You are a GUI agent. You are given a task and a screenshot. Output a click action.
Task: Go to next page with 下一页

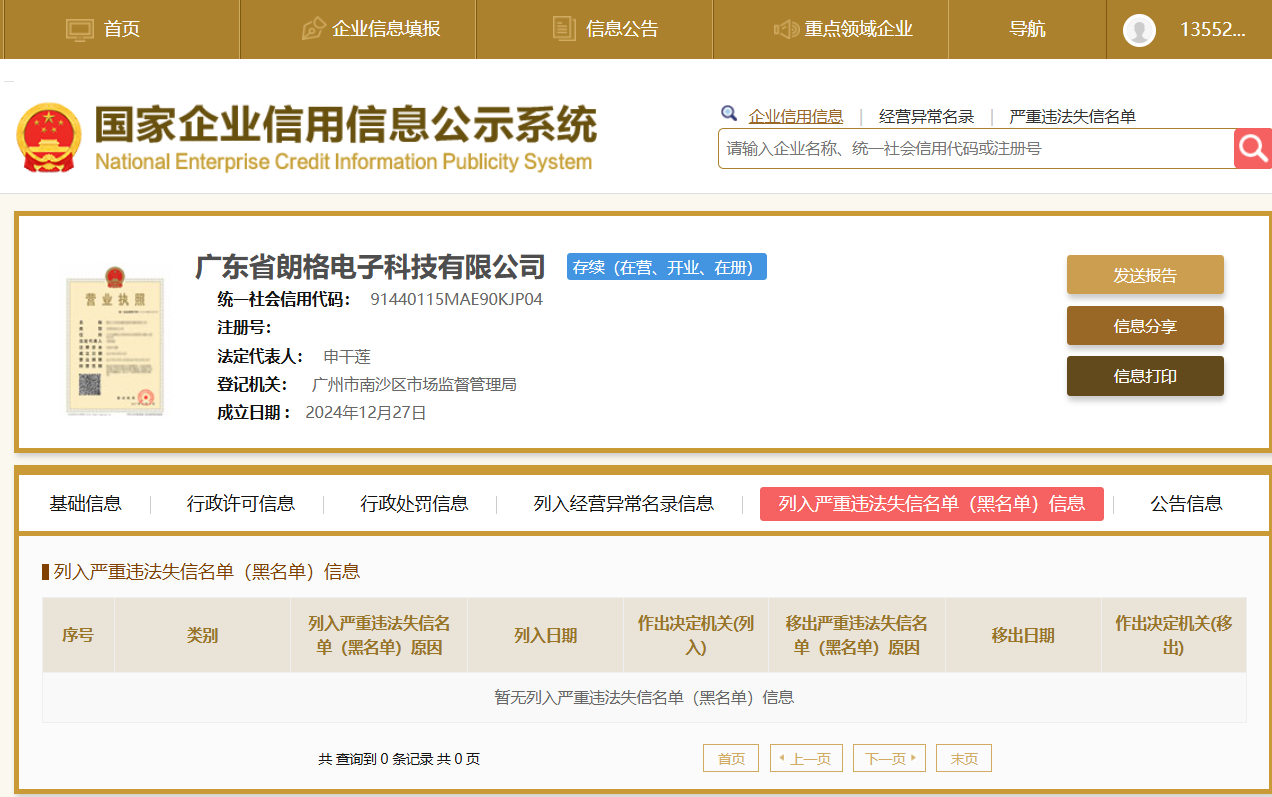[x=889, y=759]
